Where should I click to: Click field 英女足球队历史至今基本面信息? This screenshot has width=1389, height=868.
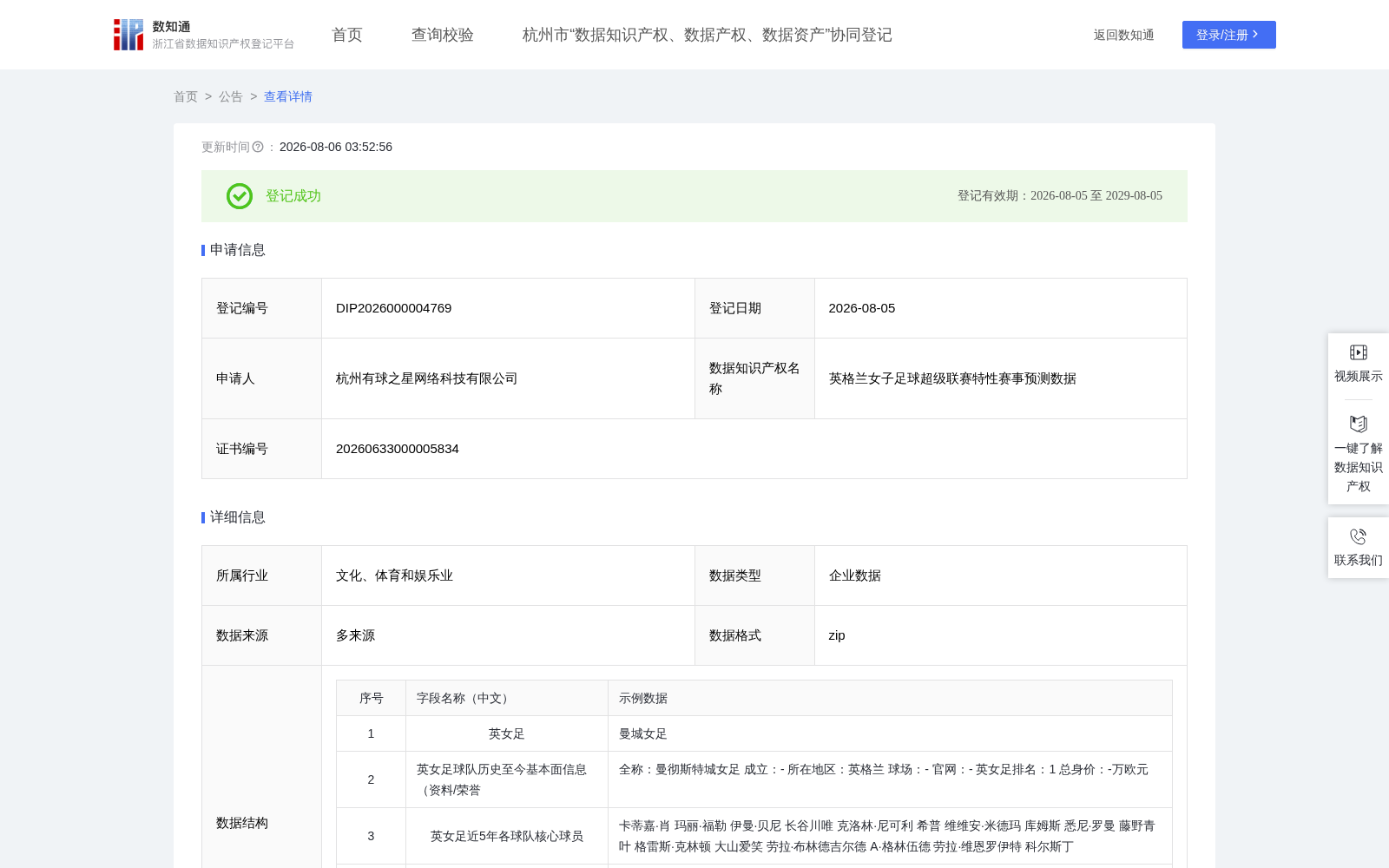coord(502,779)
